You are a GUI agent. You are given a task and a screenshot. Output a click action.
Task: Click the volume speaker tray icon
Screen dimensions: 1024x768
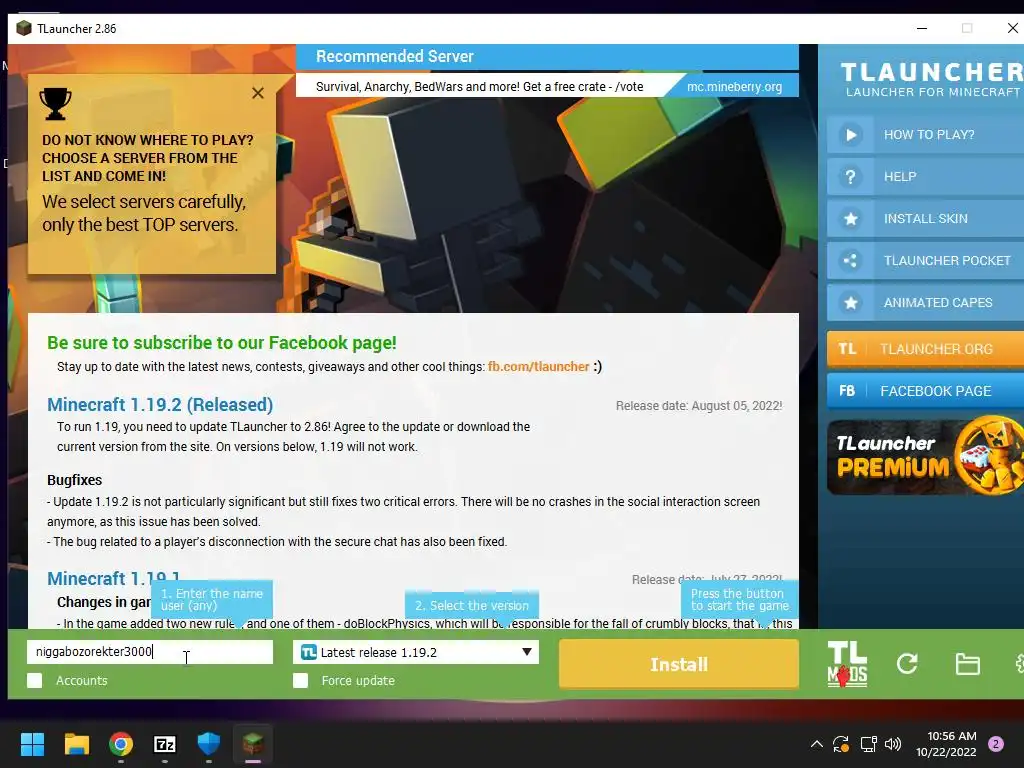[892, 744]
